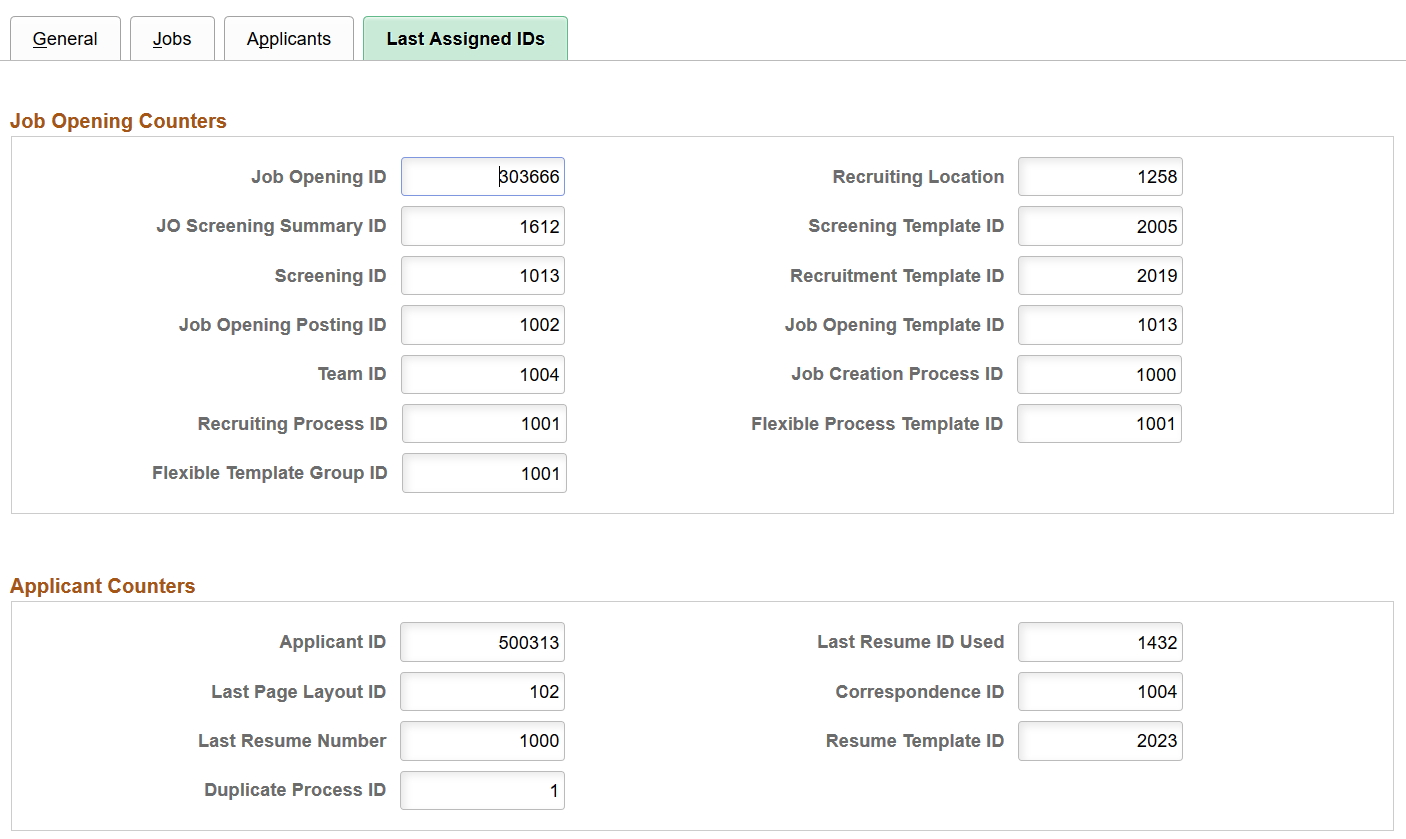Click the Screening Template ID label
This screenshot has width=1406, height=839.
906,226
